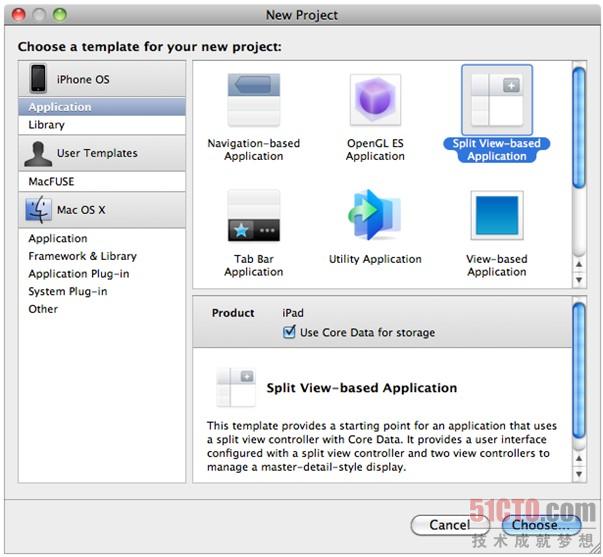The height and width of the screenshot is (557, 603).
Task: Select MacFUSE under User Templates
Action: click(102, 181)
